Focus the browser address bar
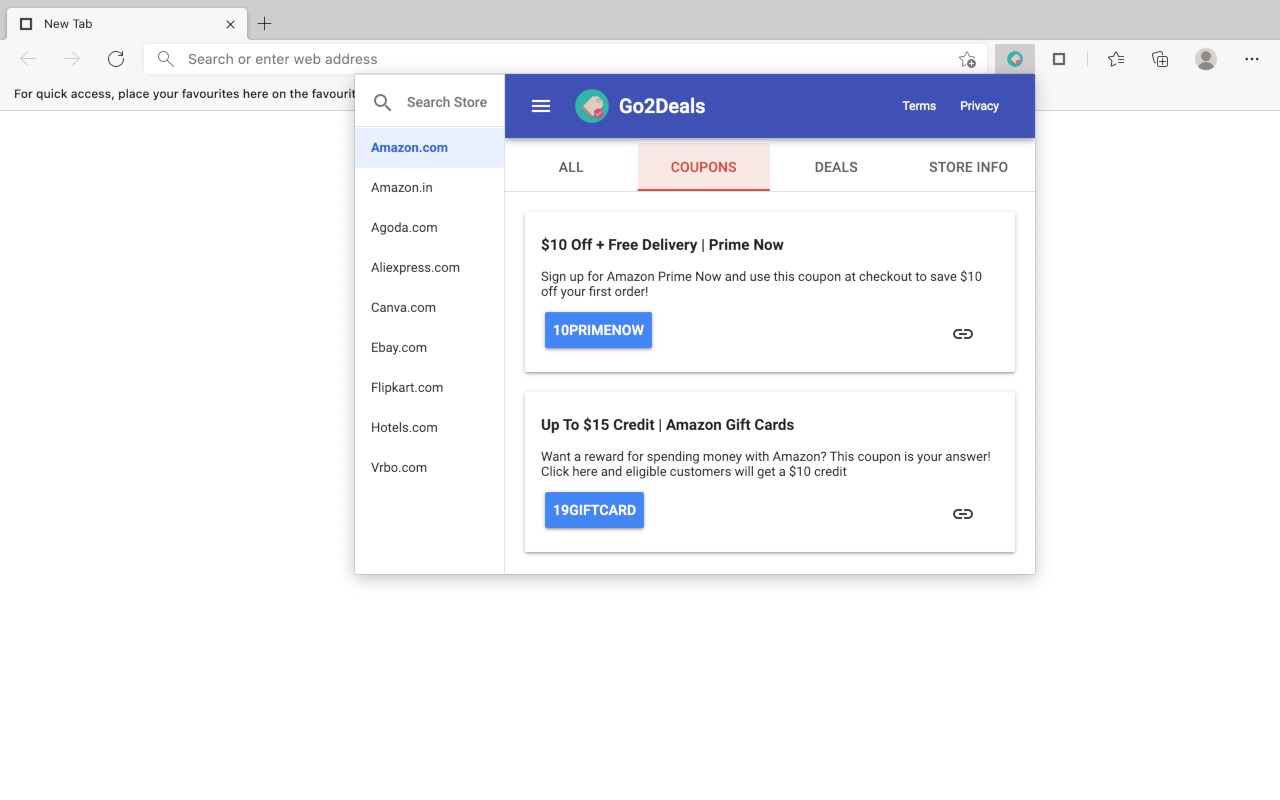Image resolution: width=1280 pixels, height=800 pixels. tap(565, 59)
